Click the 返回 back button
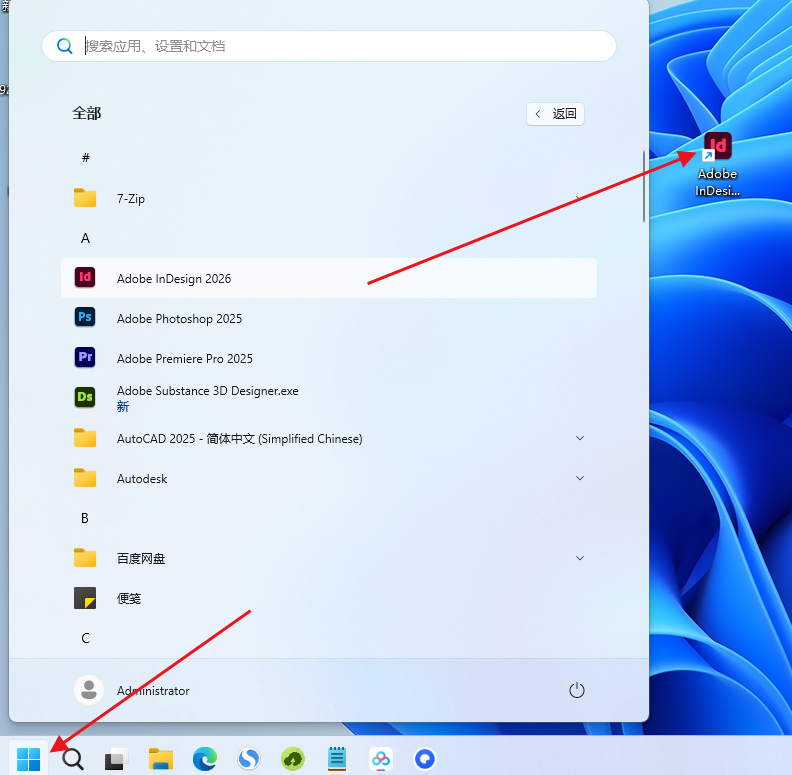The width and height of the screenshot is (792, 775). tap(555, 114)
